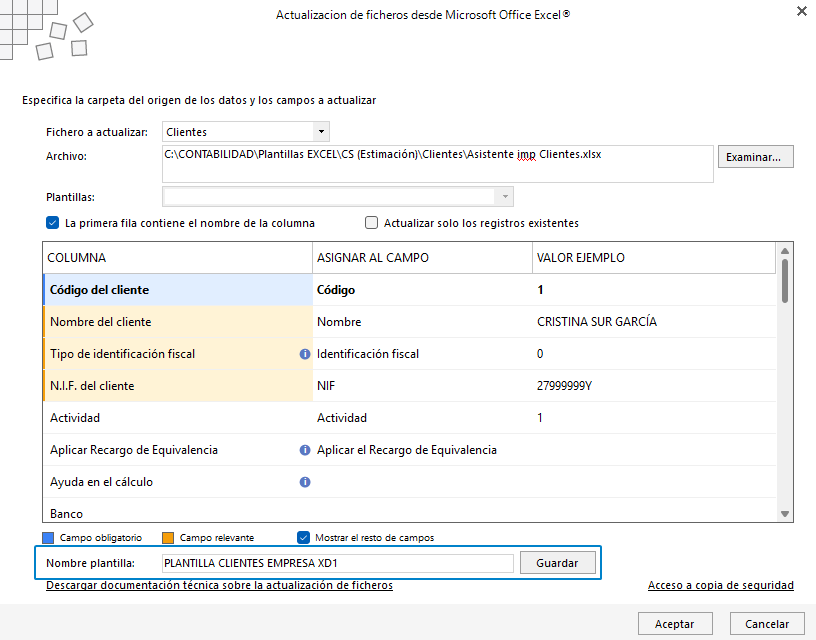Enable 'Actualizar solo los registros existentes'

tap(371, 223)
